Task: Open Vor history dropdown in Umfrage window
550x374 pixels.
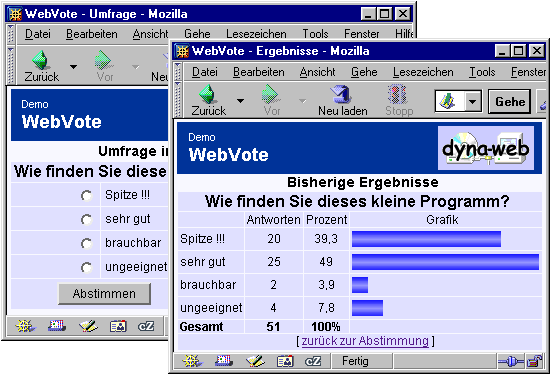Action: pos(135,67)
